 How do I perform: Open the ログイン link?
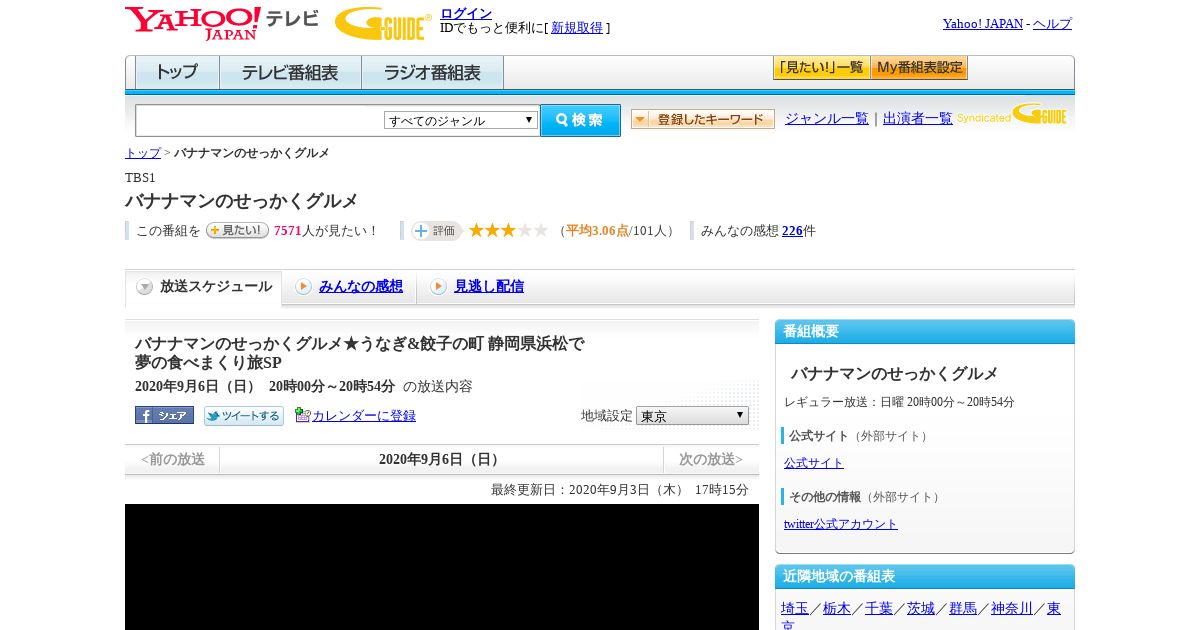[x=466, y=13]
